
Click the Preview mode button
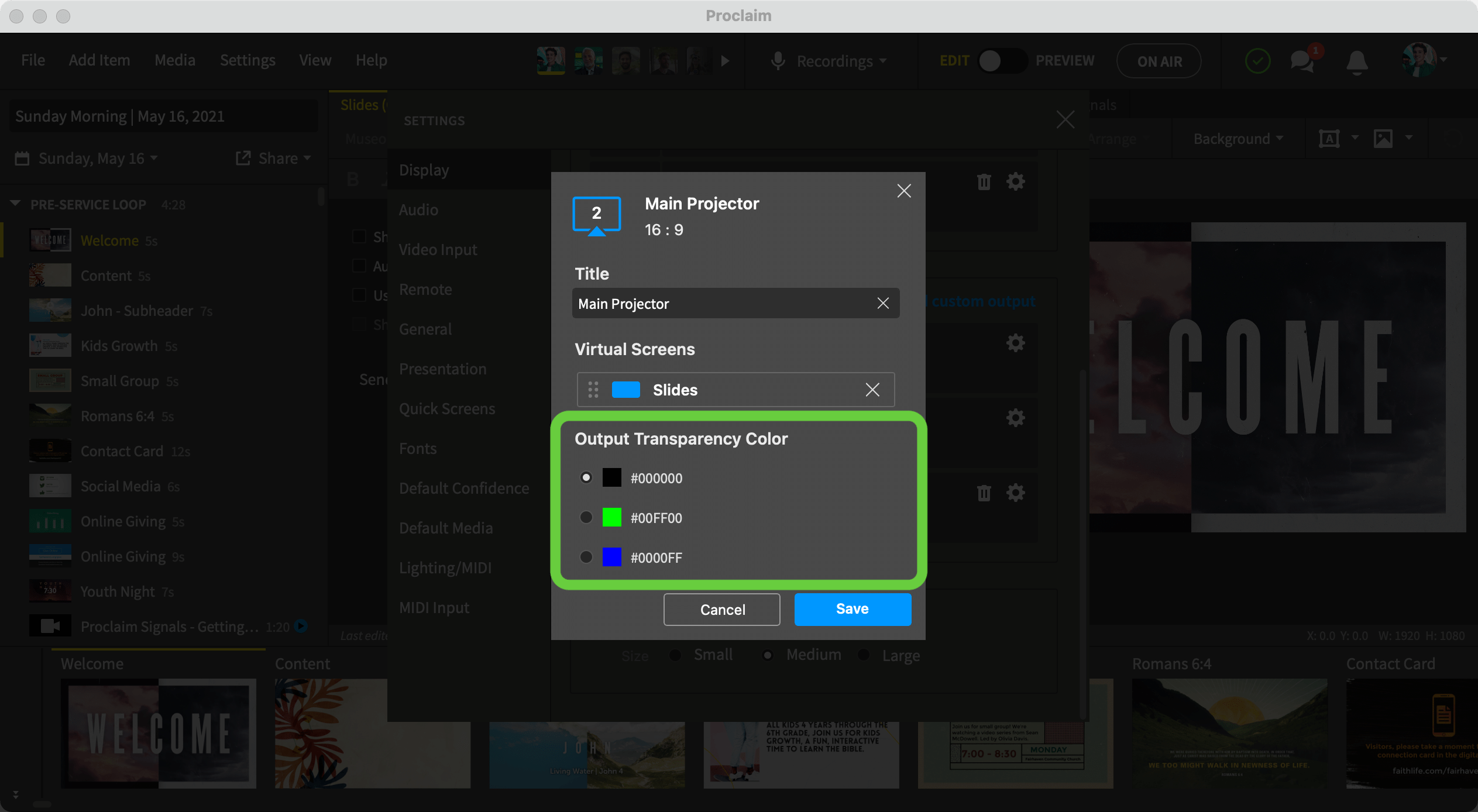[1064, 60]
